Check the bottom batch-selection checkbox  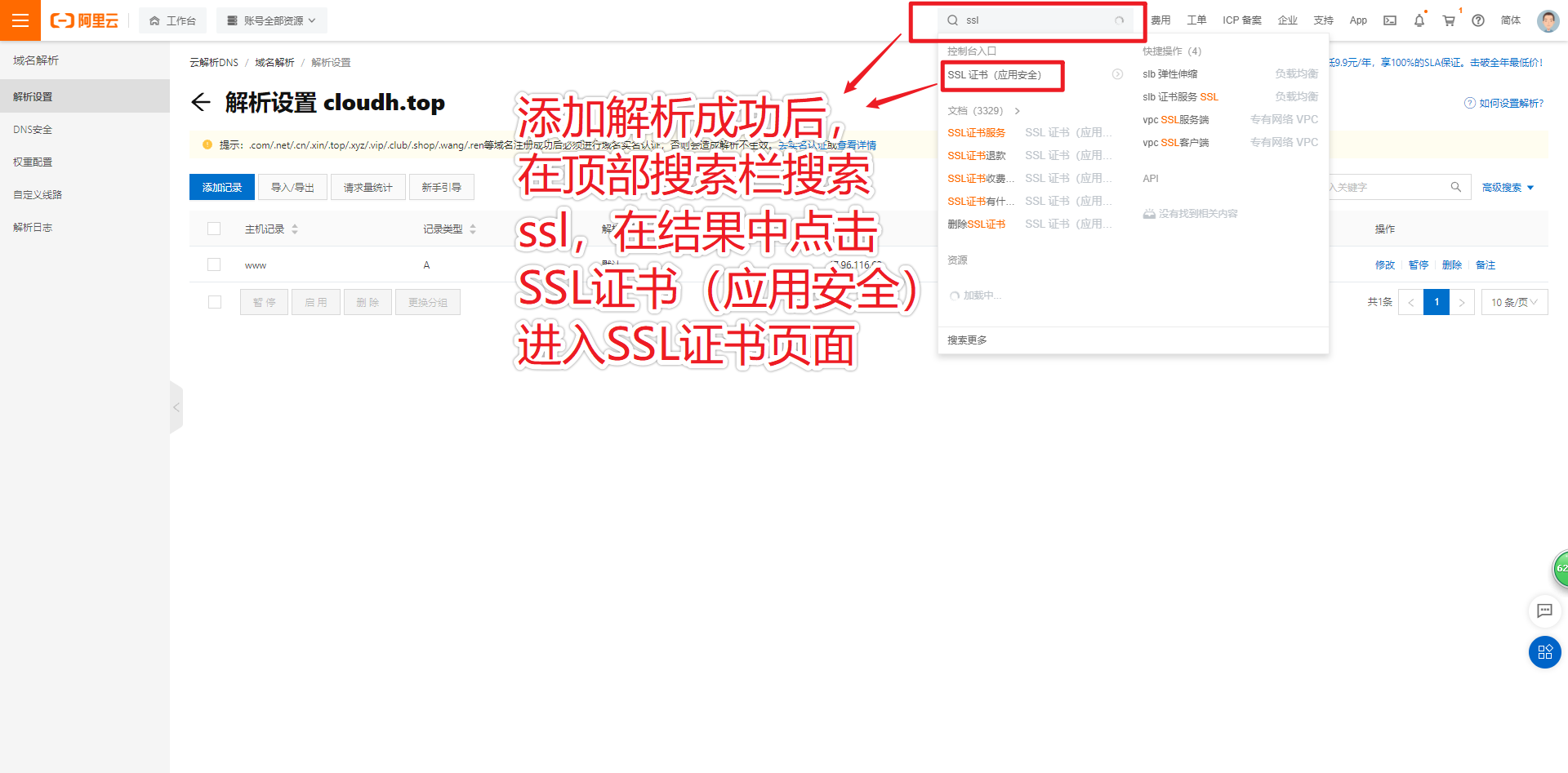(215, 302)
